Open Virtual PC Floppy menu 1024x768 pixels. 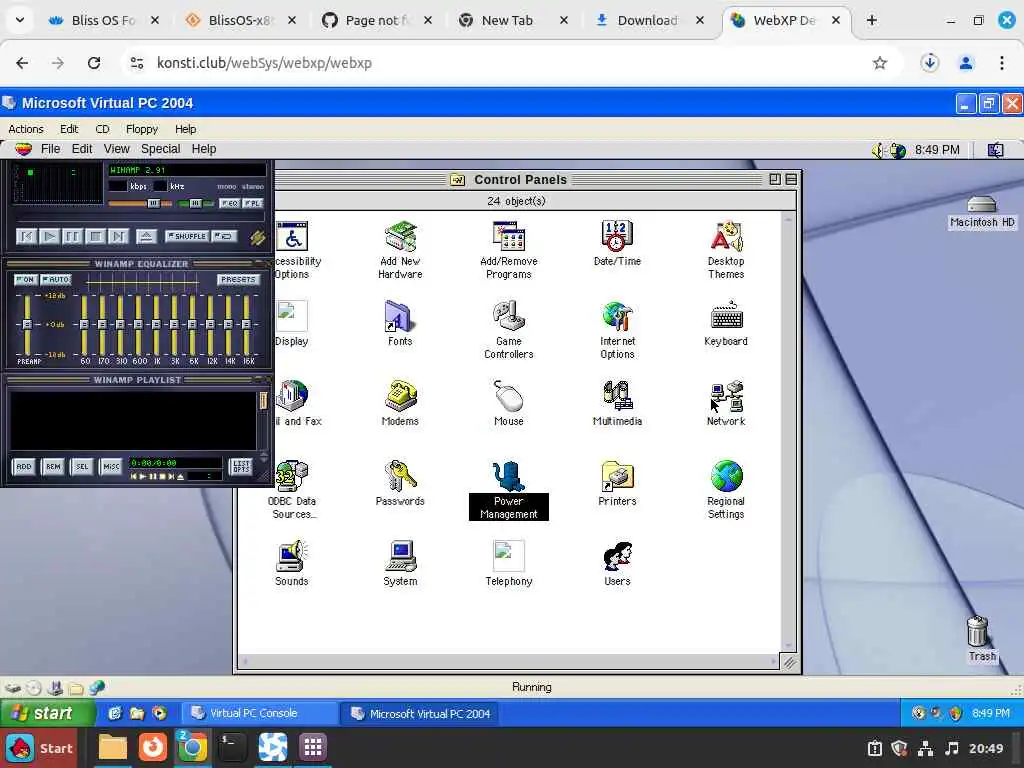(142, 129)
